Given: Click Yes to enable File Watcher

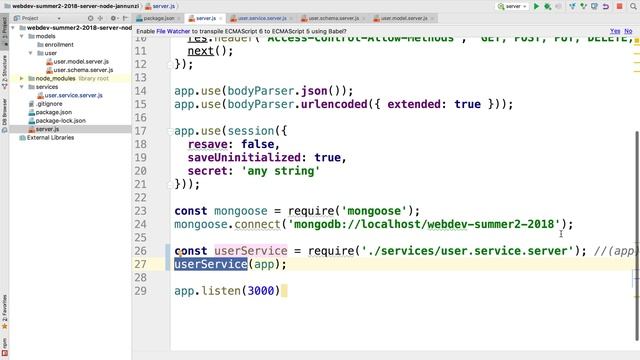Looking at the screenshot, I should [615, 31].
